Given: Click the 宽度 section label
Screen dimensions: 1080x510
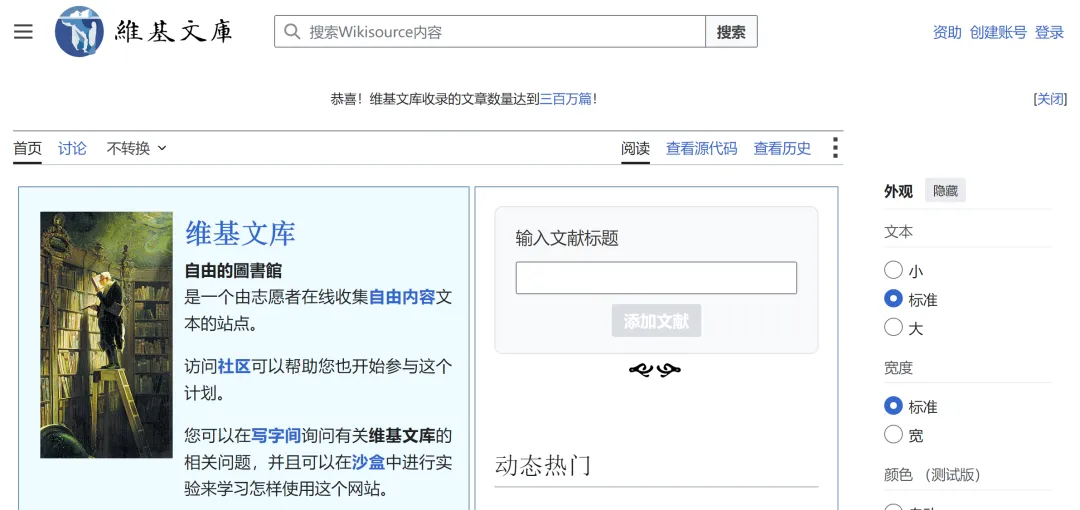Looking at the screenshot, I should [898, 368].
